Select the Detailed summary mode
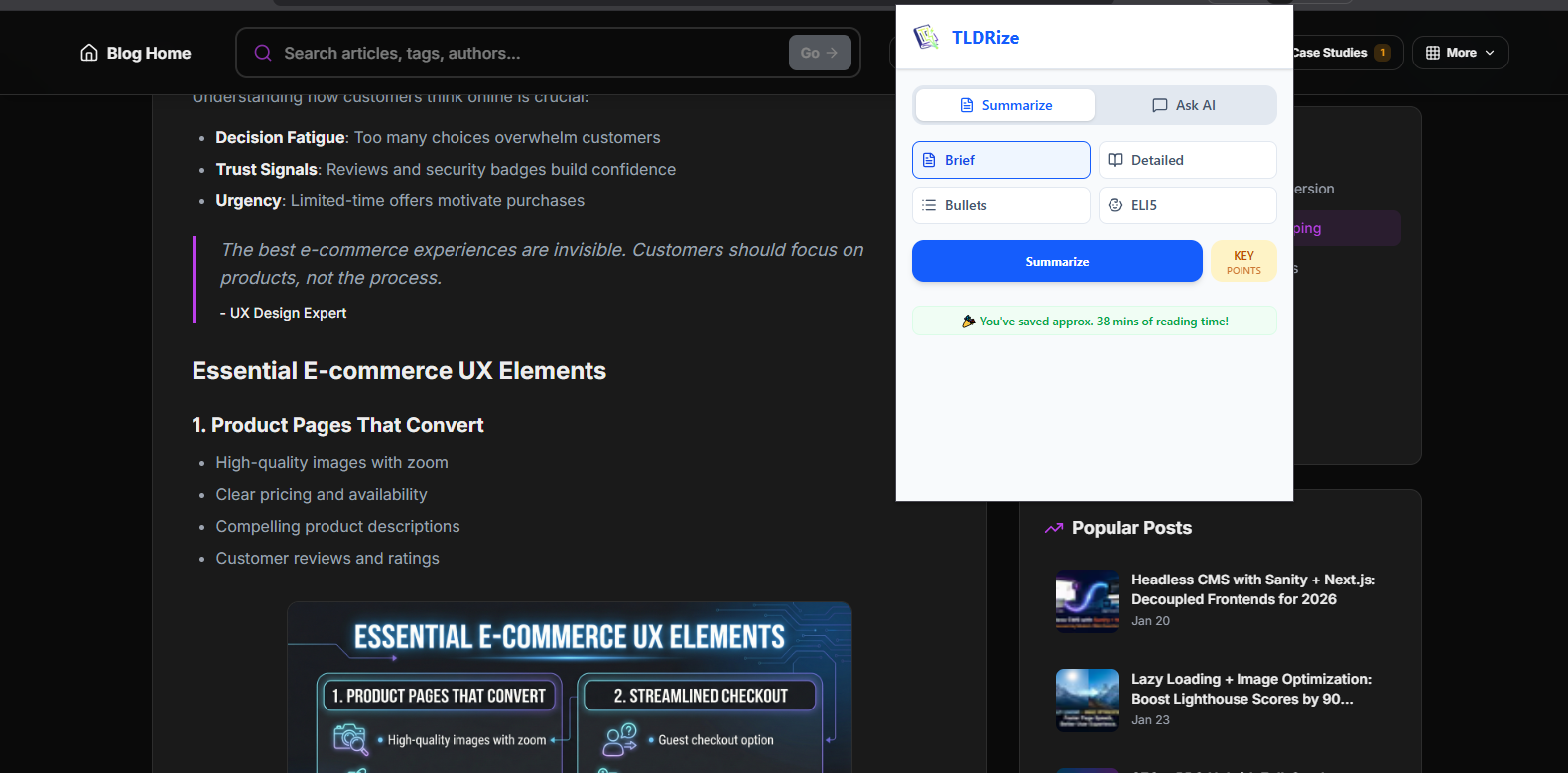The width and height of the screenshot is (1568, 773). tap(1187, 160)
